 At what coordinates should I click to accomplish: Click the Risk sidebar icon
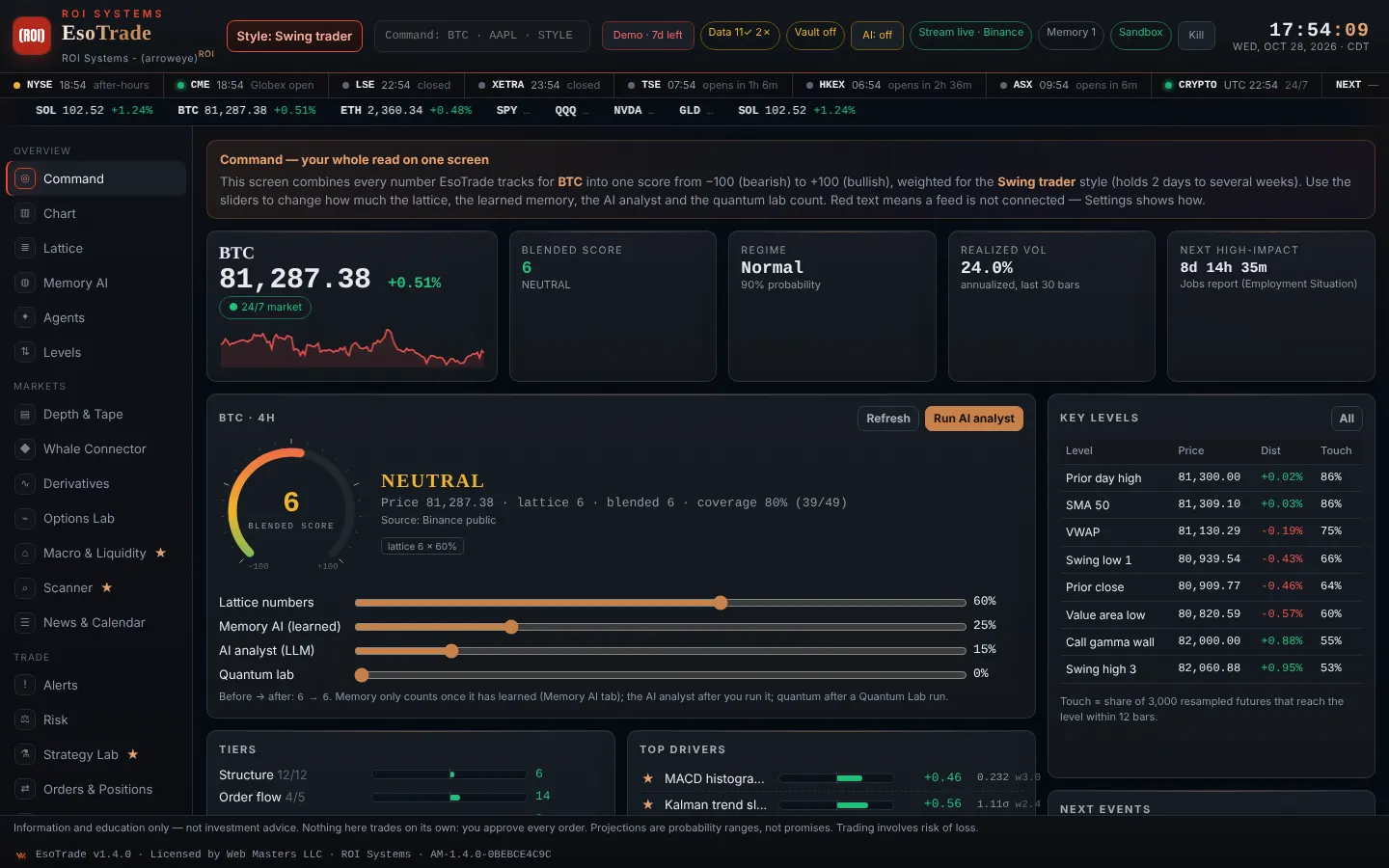(25, 719)
